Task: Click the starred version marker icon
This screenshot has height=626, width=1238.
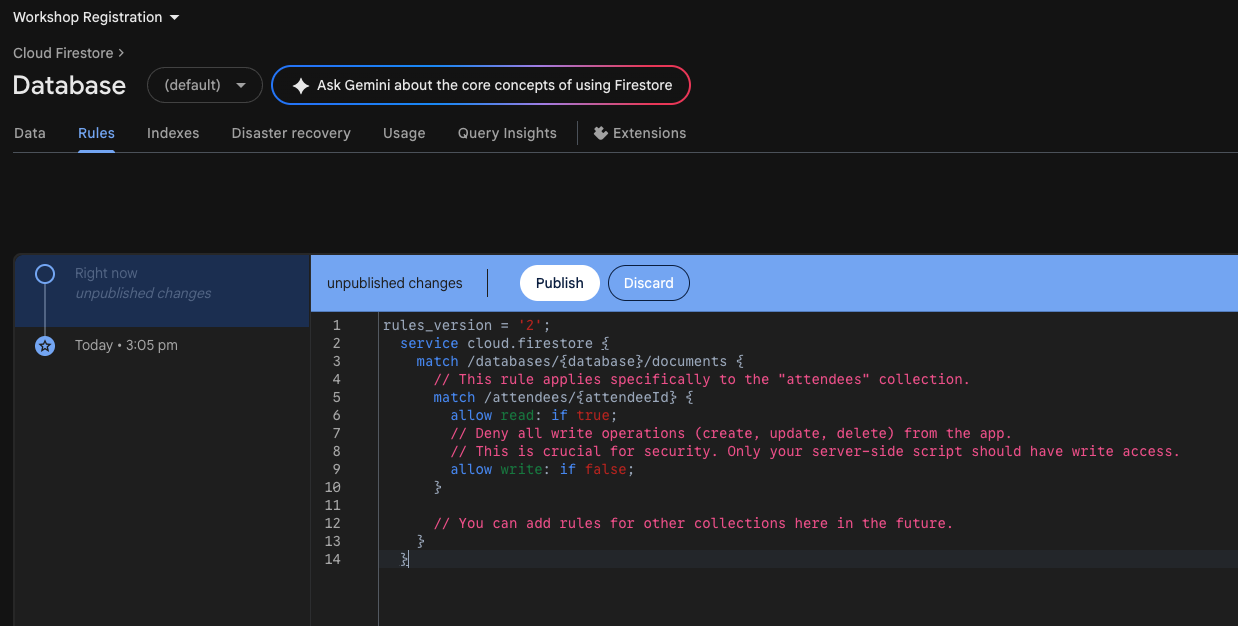Action: pos(45,346)
